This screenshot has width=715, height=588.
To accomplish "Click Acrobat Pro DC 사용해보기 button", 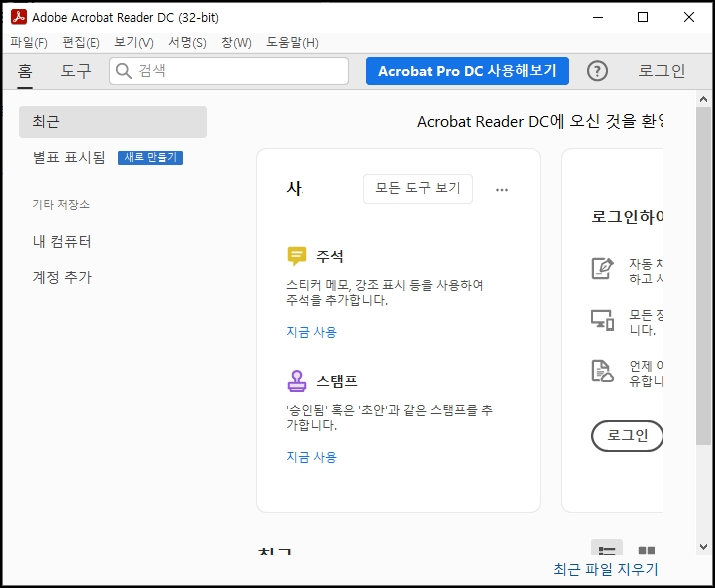I will [x=467, y=71].
